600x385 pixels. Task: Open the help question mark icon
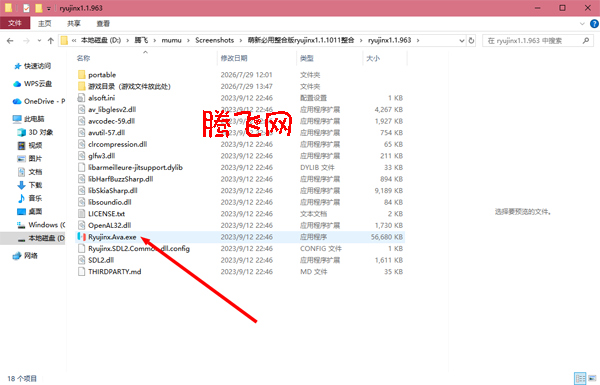click(594, 24)
